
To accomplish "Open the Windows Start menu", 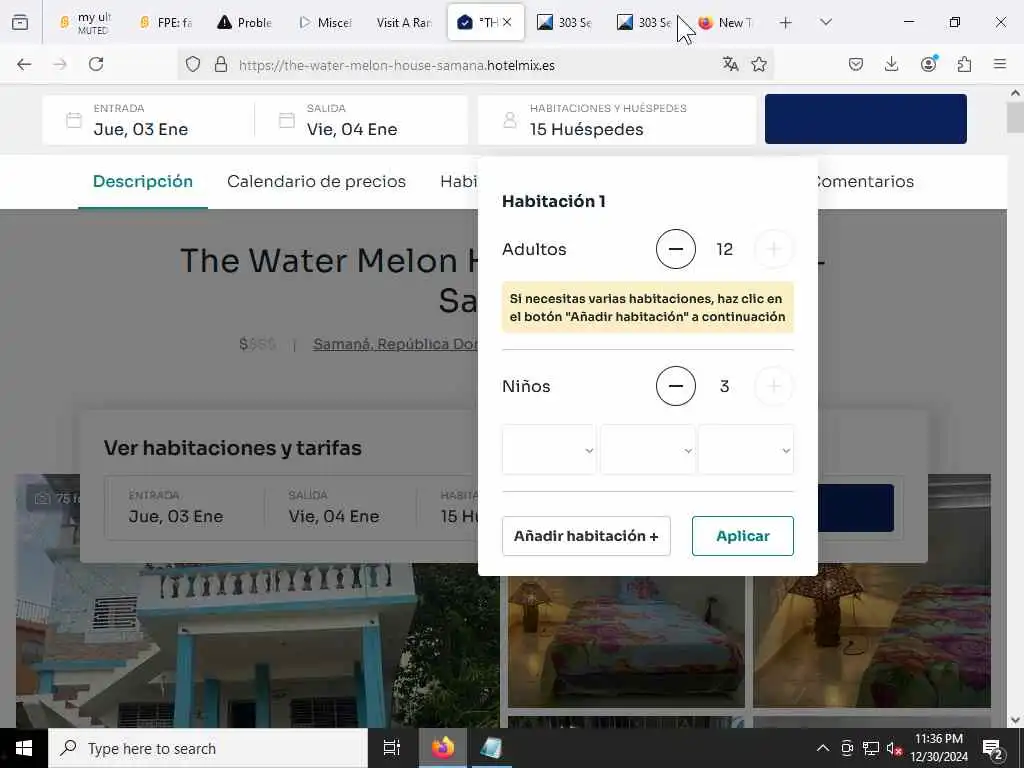I will [x=24, y=748].
